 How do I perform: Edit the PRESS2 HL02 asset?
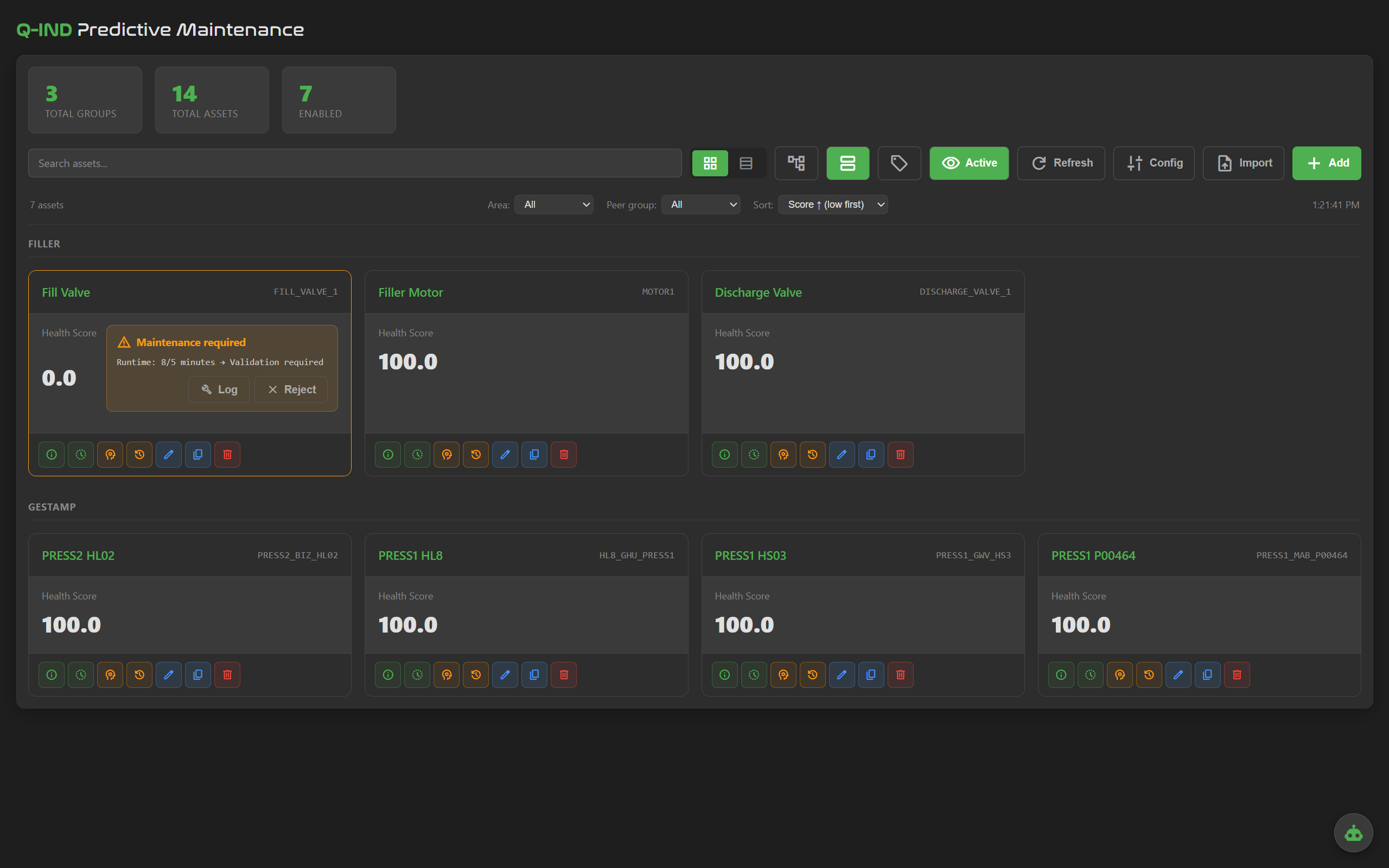click(169, 675)
